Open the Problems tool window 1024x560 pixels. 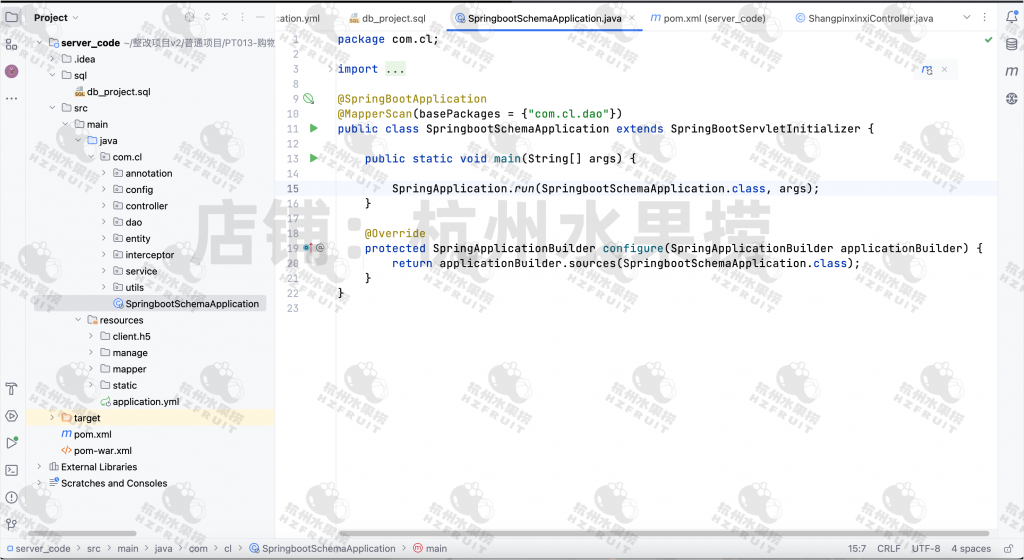click(x=12, y=497)
